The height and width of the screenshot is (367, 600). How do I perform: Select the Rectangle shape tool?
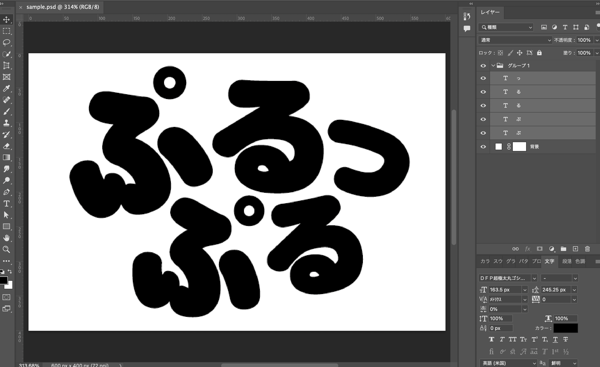[7, 227]
